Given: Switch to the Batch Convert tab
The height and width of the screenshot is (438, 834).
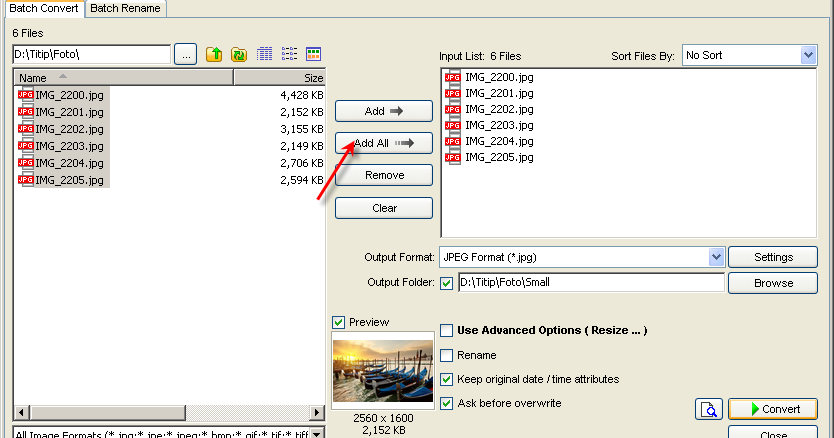Looking at the screenshot, I should [x=44, y=9].
